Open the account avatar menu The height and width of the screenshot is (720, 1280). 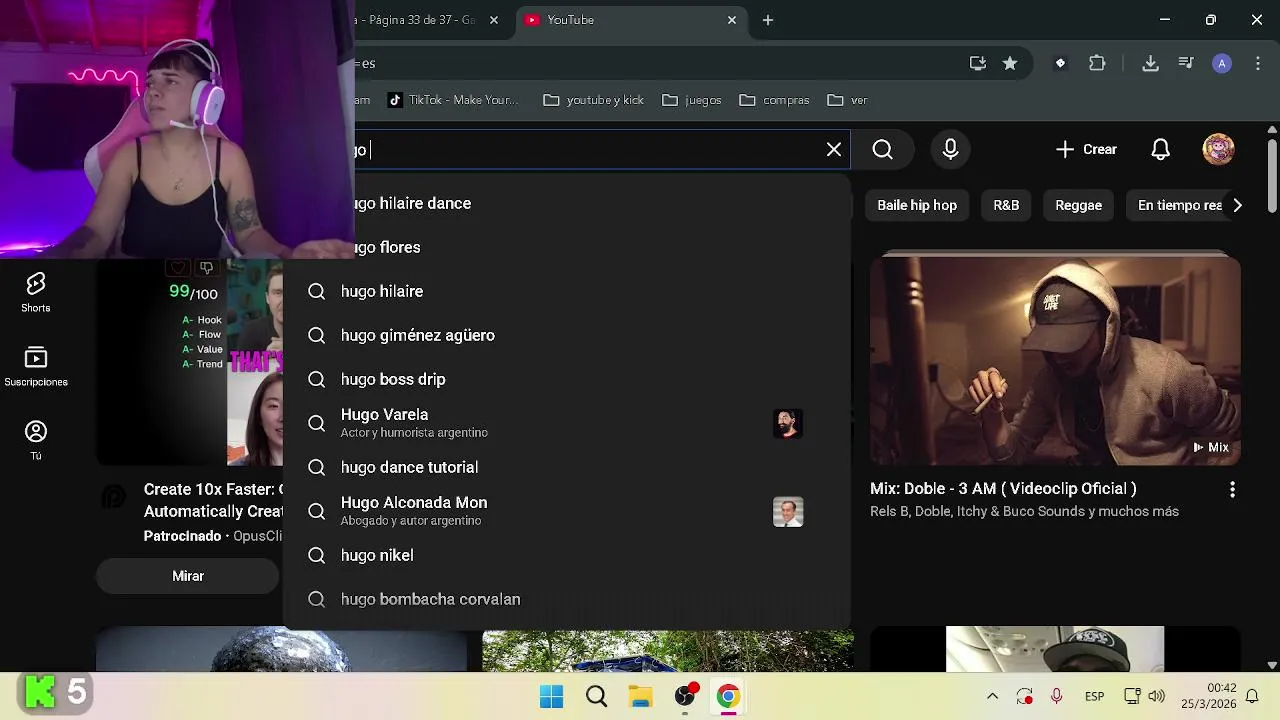pyautogui.click(x=1218, y=149)
